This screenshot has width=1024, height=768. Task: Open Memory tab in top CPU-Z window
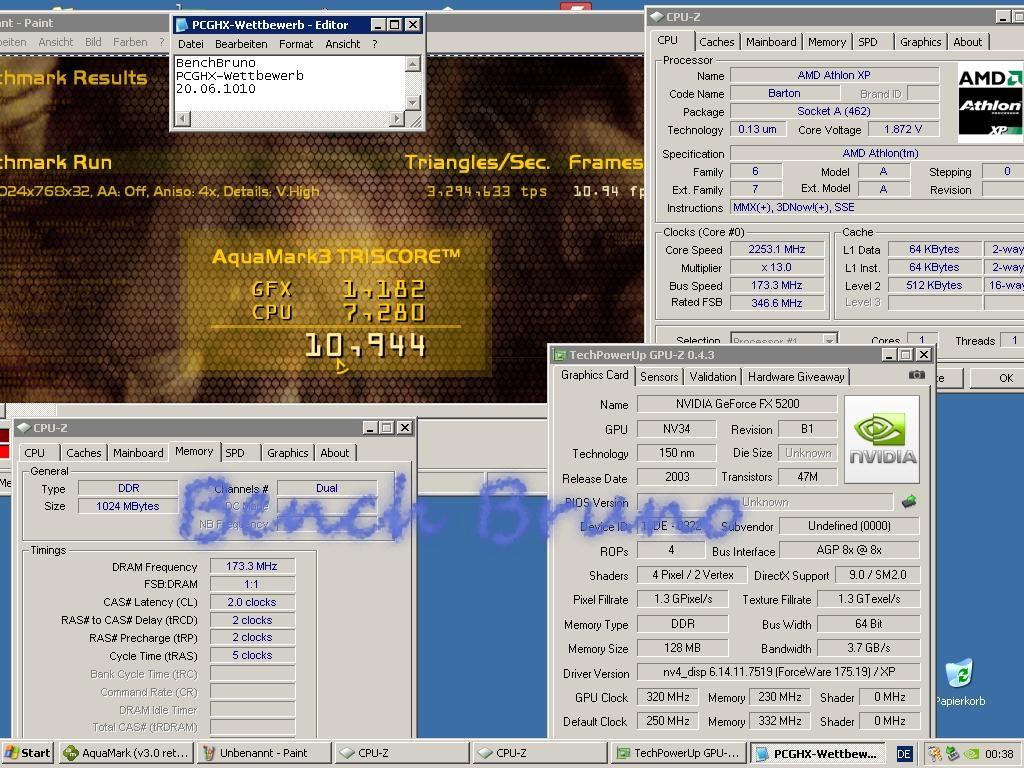coord(827,42)
